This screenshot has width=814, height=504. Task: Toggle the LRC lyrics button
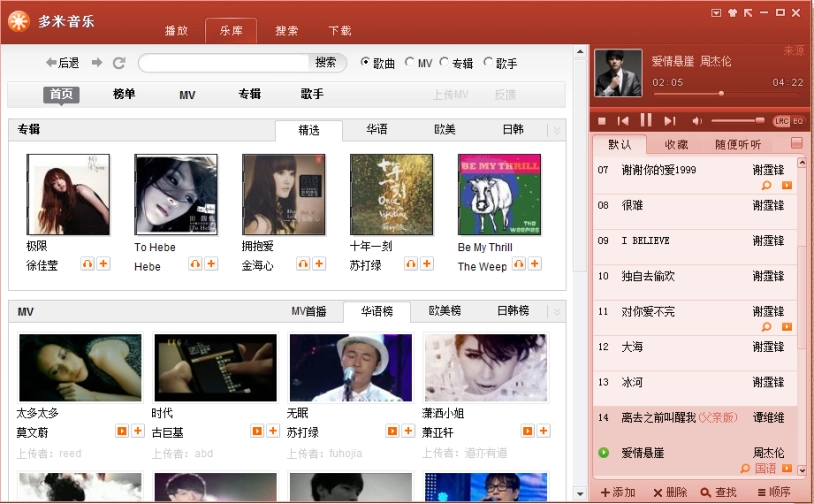[x=781, y=121]
